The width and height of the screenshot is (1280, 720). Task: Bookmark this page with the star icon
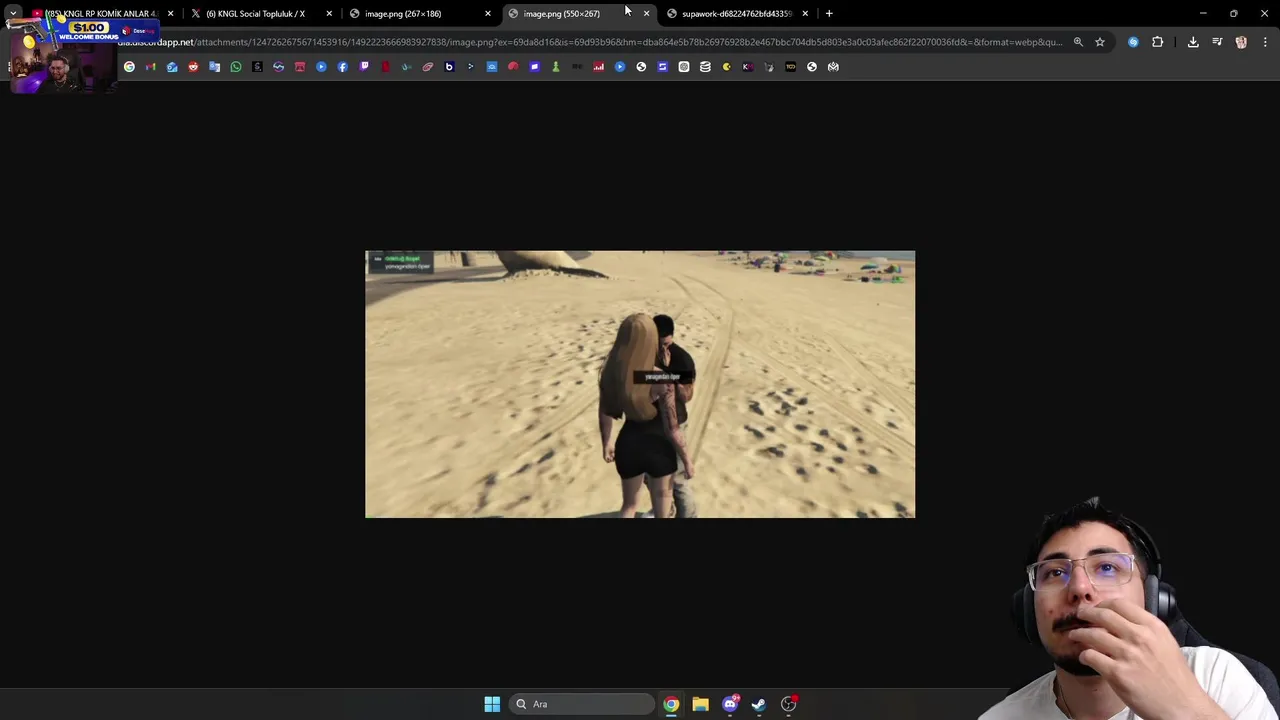click(x=1100, y=42)
